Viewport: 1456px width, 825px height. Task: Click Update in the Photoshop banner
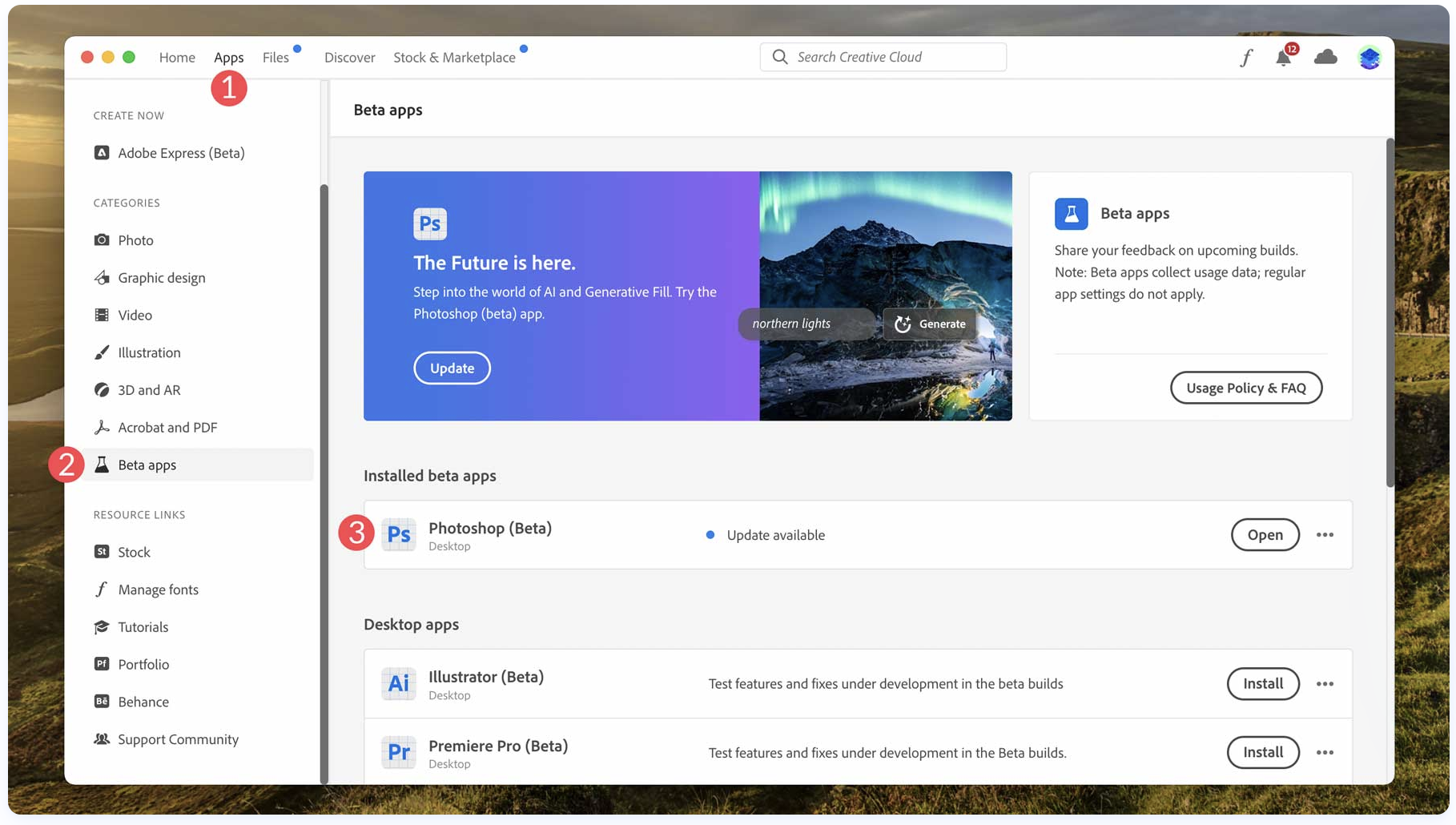[452, 368]
